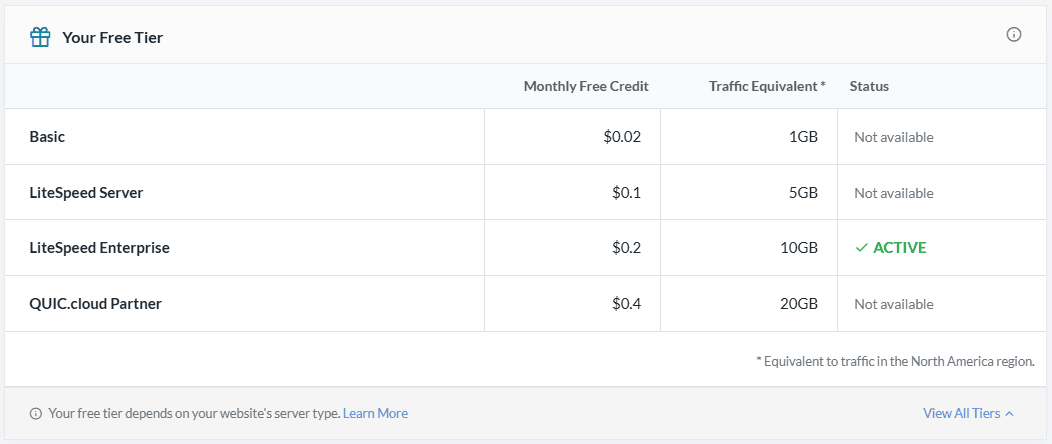
Task: Click the $0.2 credit value
Action: tap(627, 248)
